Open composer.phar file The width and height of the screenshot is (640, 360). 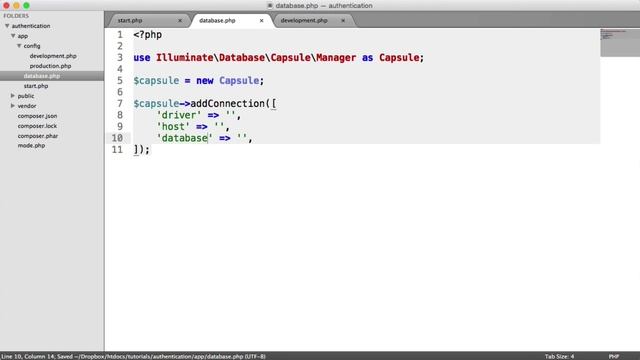point(38,136)
